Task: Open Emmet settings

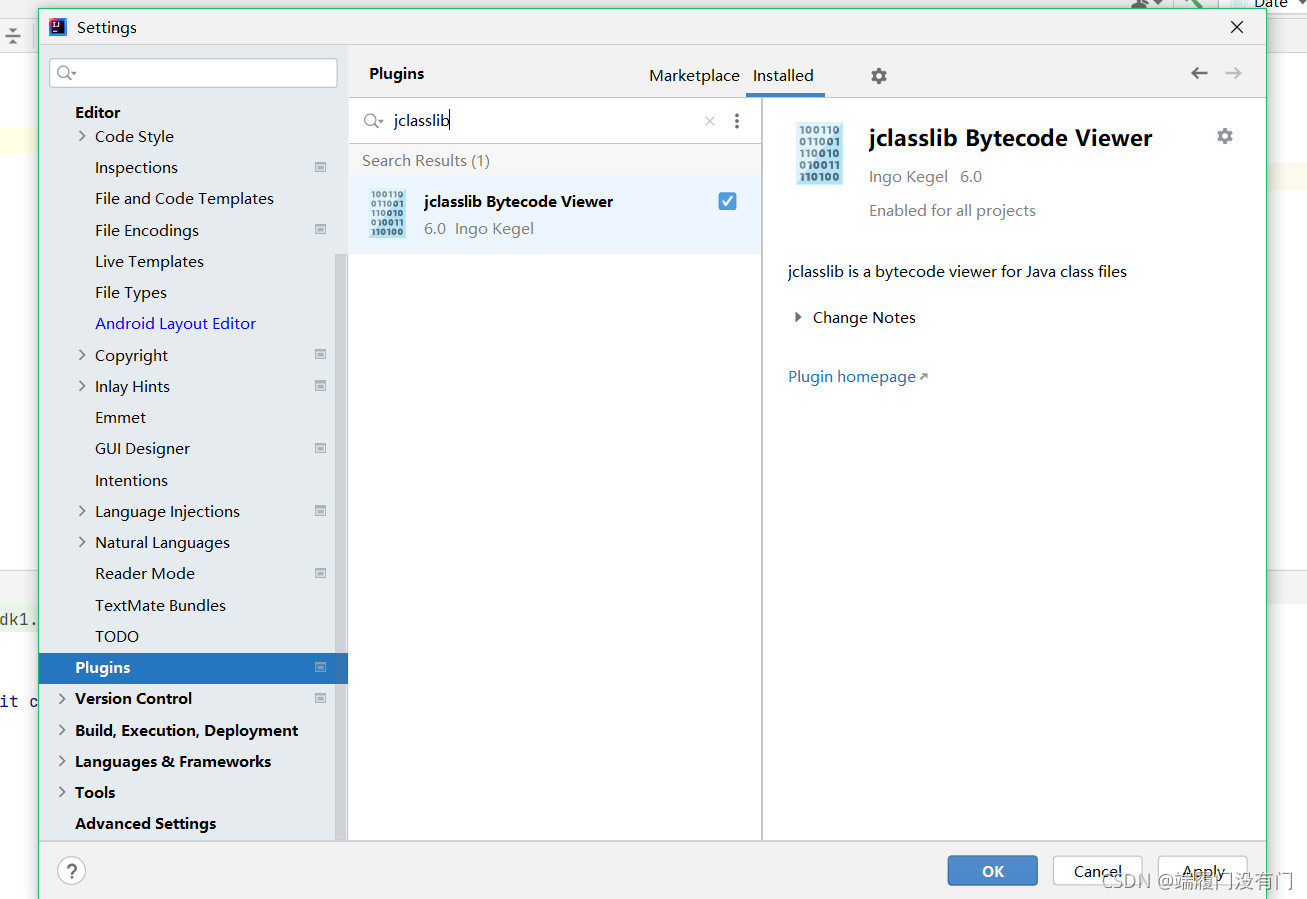Action: pyautogui.click(x=120, y=417)
